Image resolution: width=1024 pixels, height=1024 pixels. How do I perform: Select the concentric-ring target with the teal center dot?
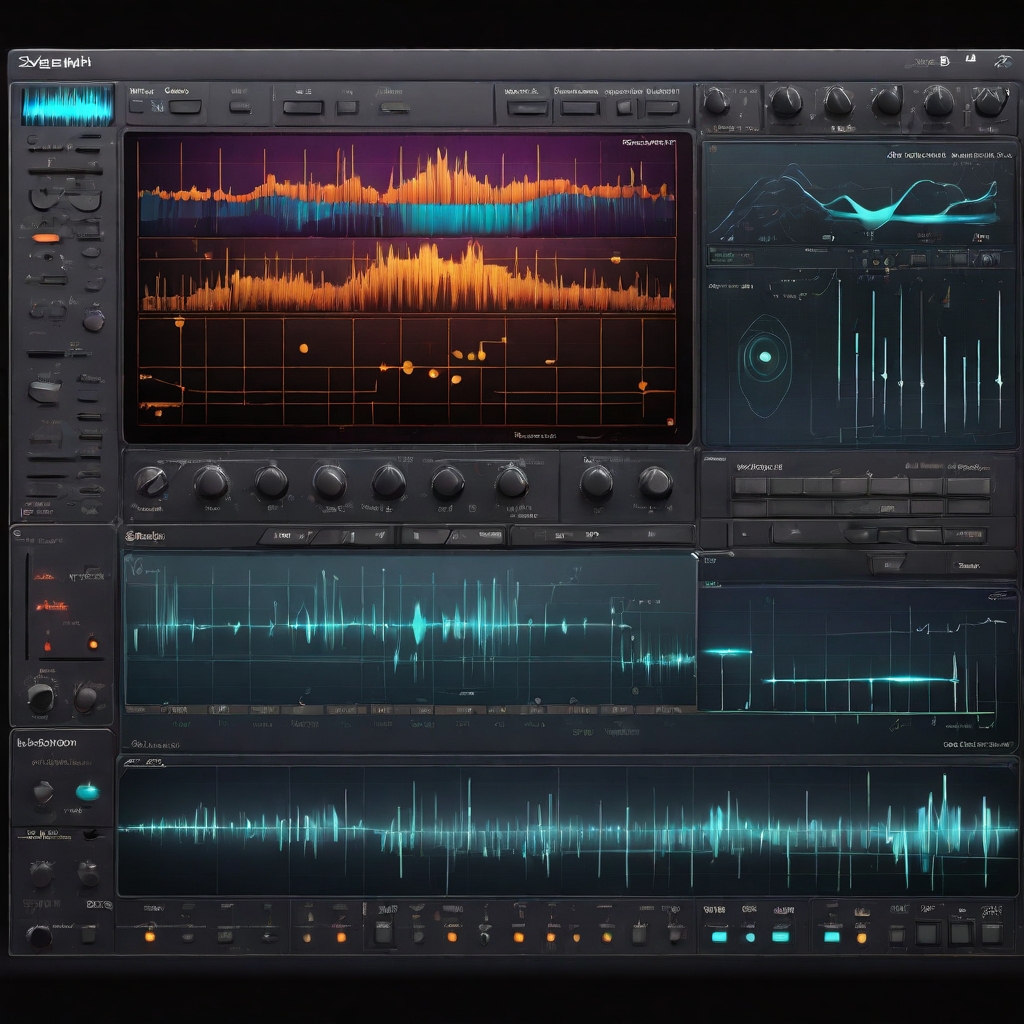coord(765,357)
